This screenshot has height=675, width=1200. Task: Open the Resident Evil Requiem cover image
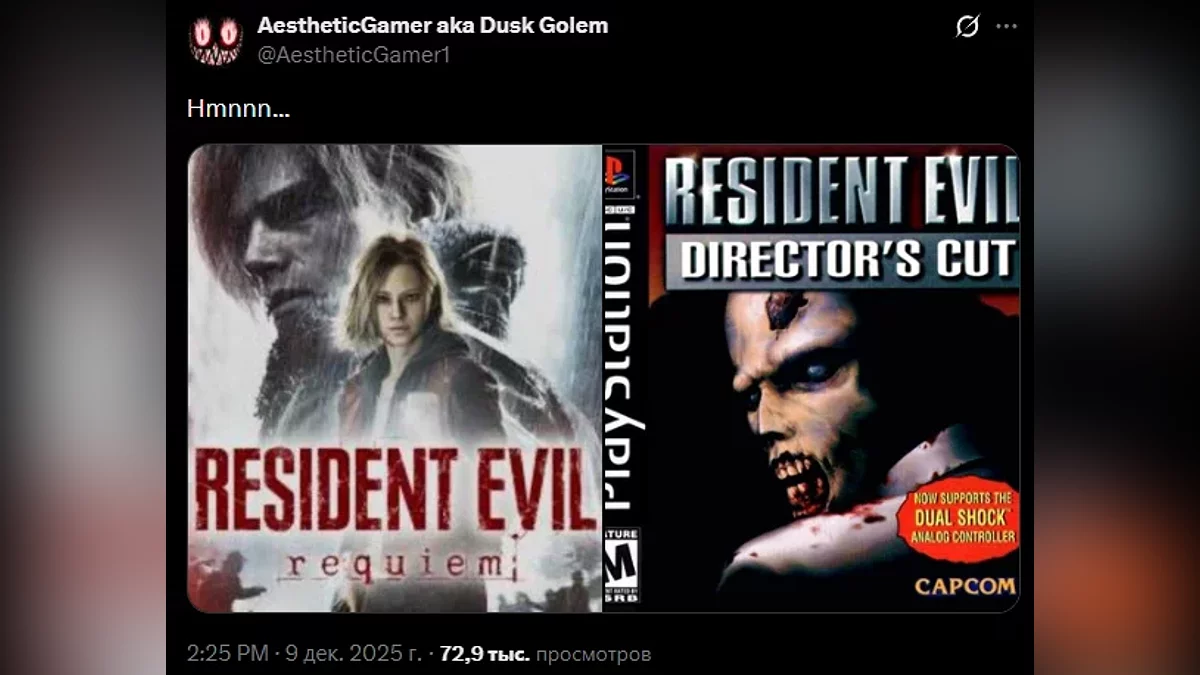point(395,378)
